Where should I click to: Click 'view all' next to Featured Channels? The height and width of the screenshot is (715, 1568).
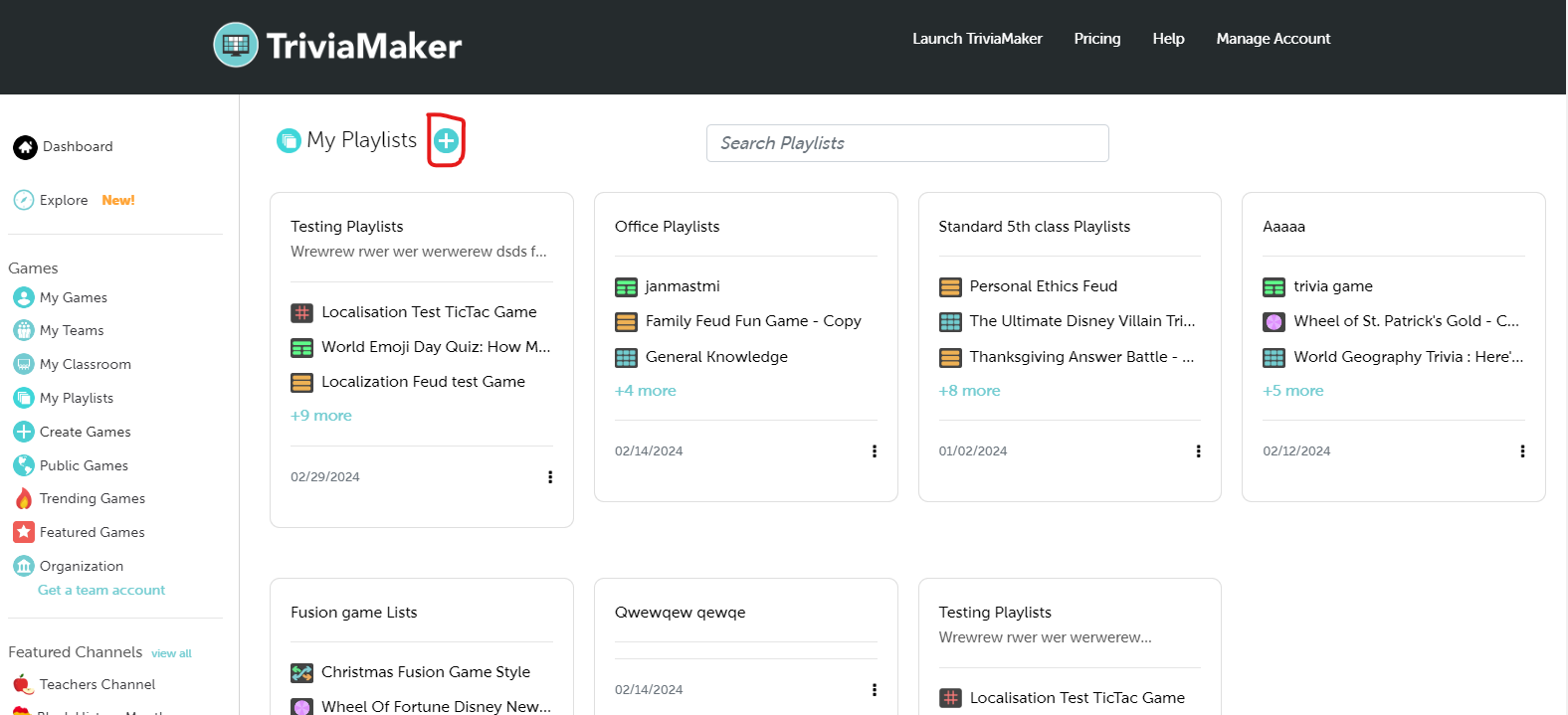(x=171, y=653)
